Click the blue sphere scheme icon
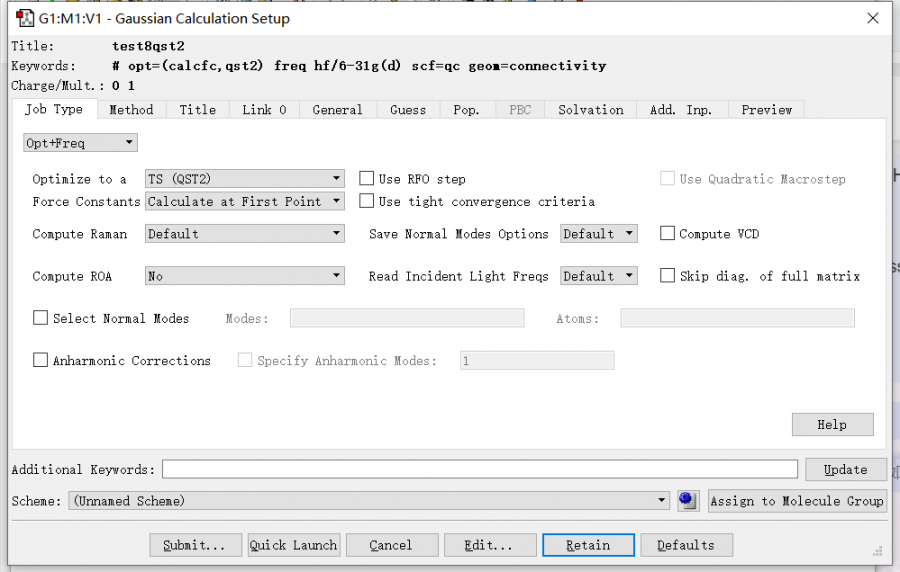Image resolution: width=900 pixels, height=572 pixels. tap(688, 501)
